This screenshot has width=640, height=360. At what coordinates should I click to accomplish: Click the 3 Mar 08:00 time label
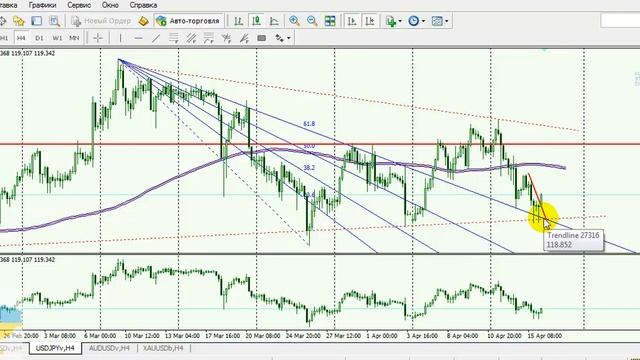click(60, 336)
